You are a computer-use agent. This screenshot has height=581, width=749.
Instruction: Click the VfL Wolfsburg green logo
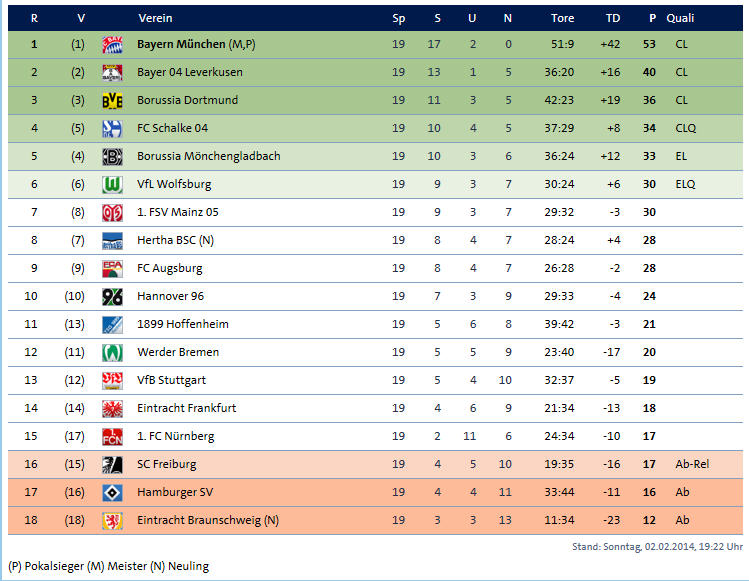[112, 184]
